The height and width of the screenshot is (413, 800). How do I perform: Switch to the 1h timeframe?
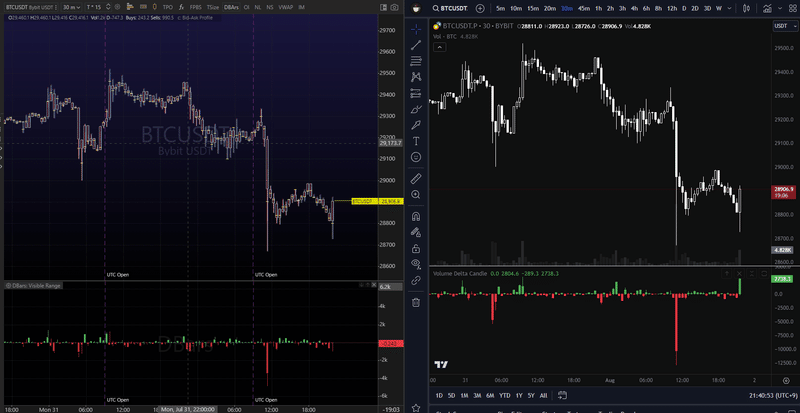tap(598, 8)
